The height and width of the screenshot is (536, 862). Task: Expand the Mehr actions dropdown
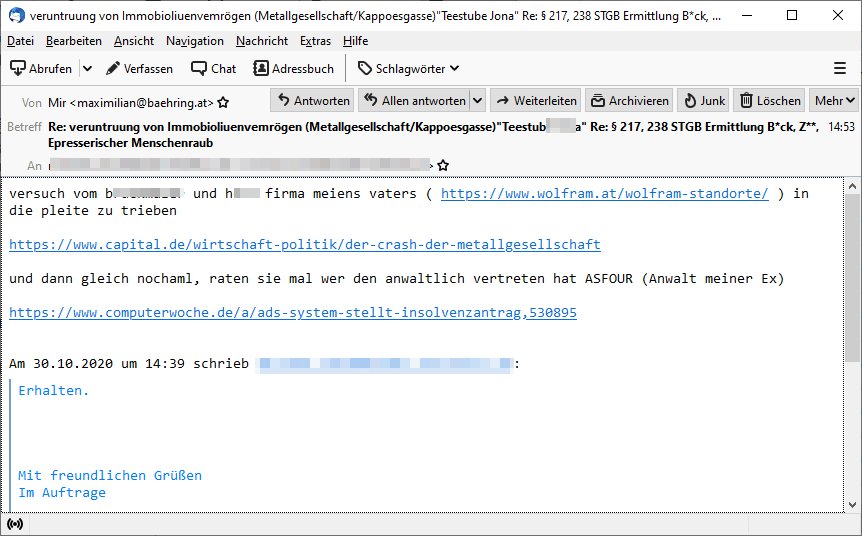(x=835, y=101)
